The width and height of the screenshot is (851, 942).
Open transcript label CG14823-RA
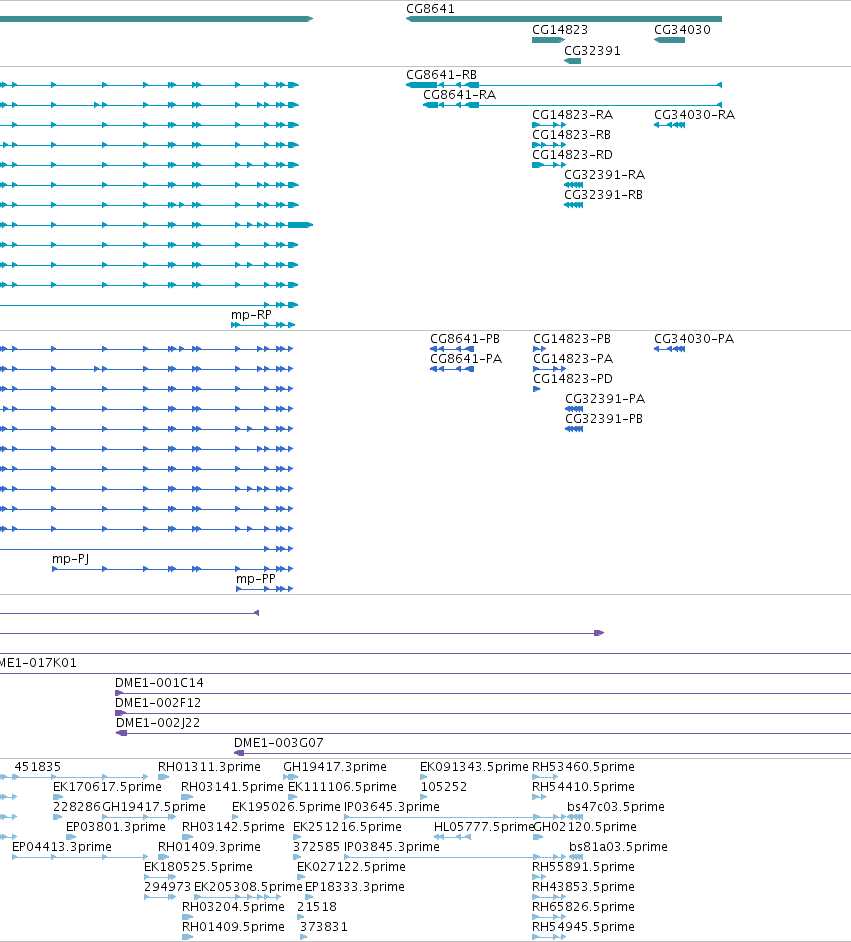[x=572, y=115]
